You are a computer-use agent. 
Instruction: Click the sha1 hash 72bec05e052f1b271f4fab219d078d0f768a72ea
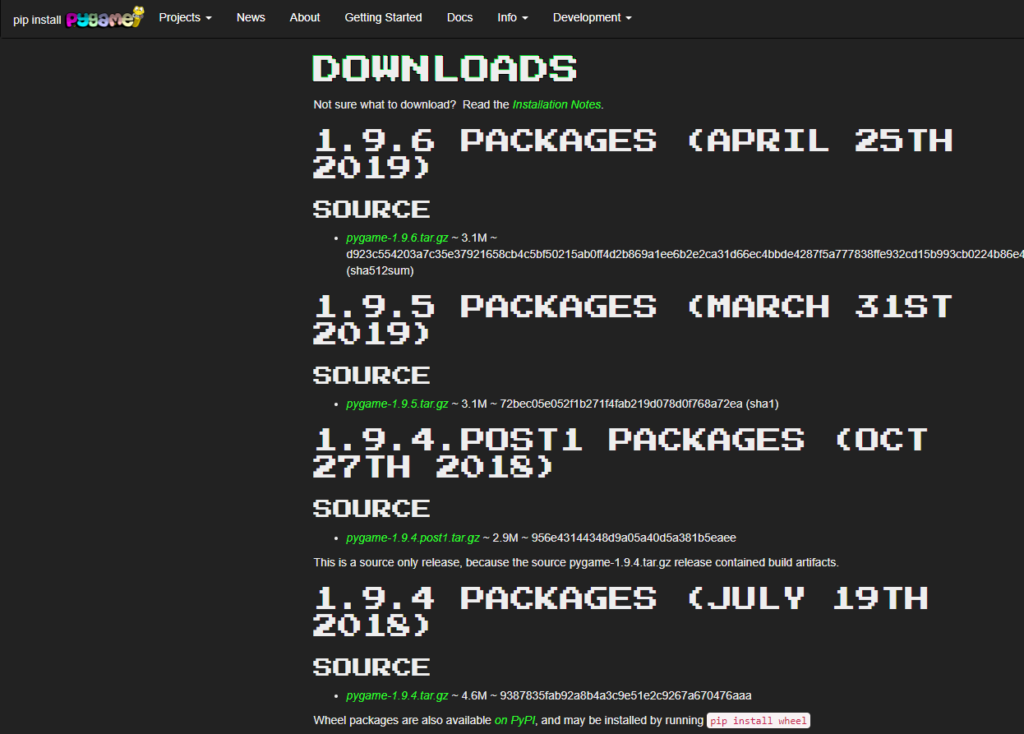pyautogui.click(x=621, y=404)
